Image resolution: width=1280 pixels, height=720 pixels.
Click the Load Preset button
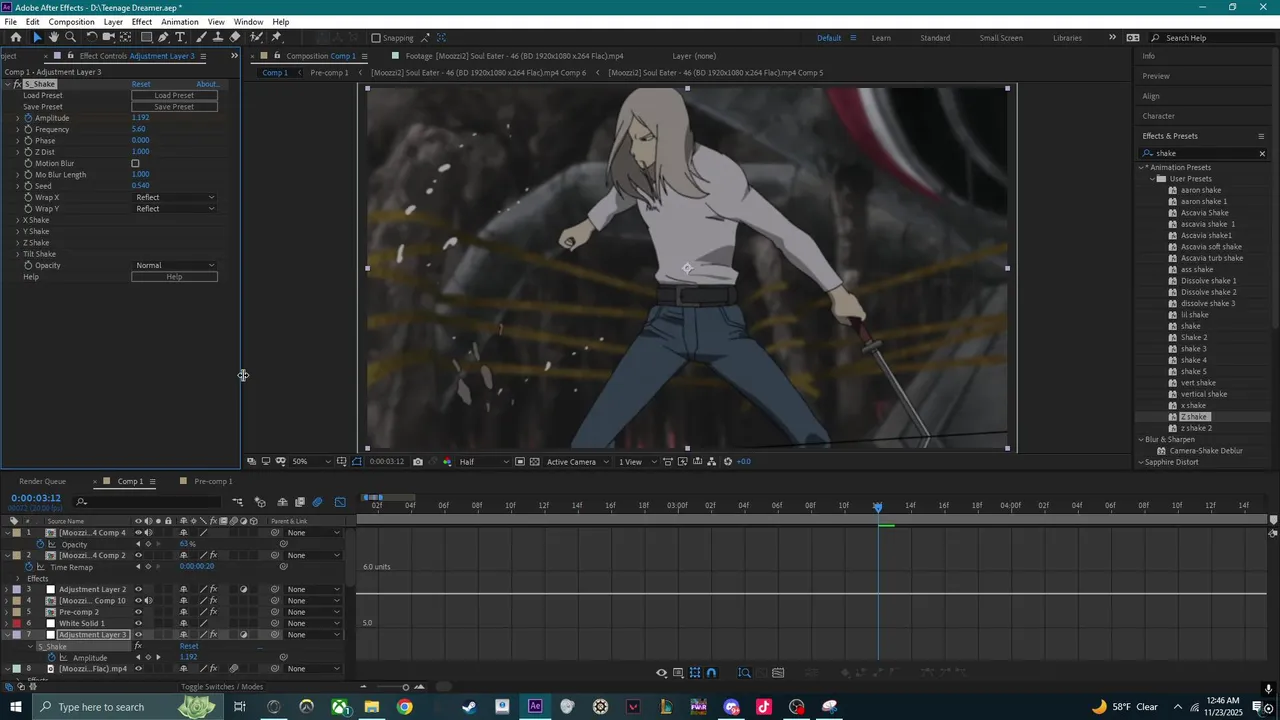[x=174, y=96]
